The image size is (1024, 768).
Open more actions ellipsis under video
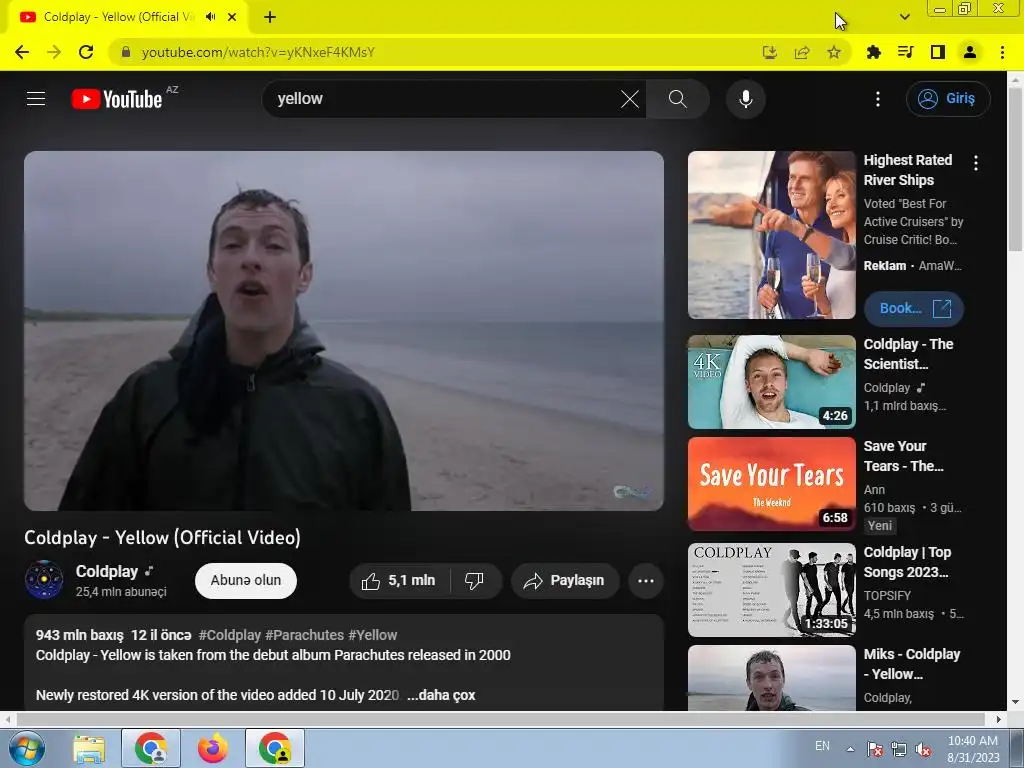(x=646, y=581)
